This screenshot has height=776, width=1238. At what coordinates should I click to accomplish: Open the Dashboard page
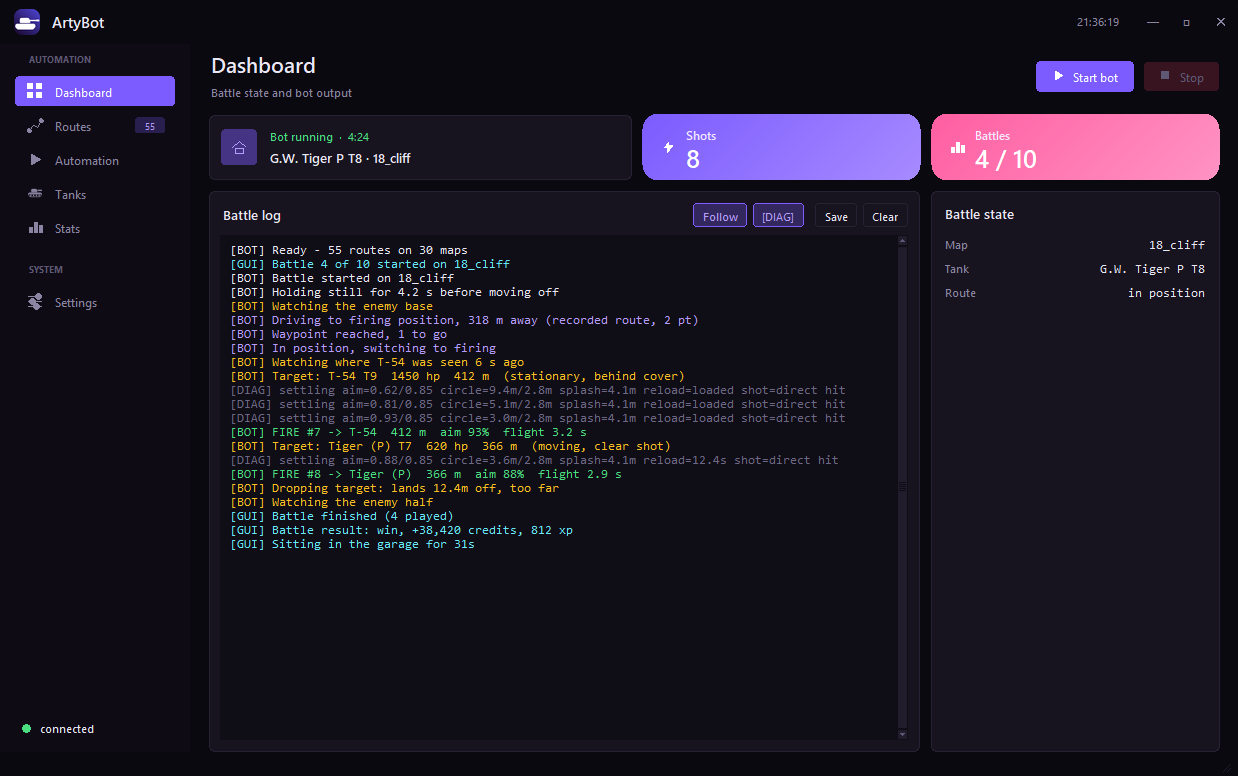point(95,92)
